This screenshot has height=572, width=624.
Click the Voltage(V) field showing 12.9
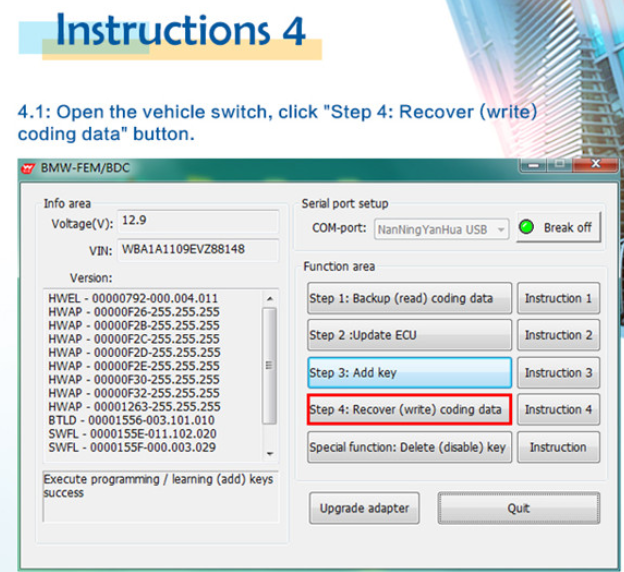coord(198,221)
